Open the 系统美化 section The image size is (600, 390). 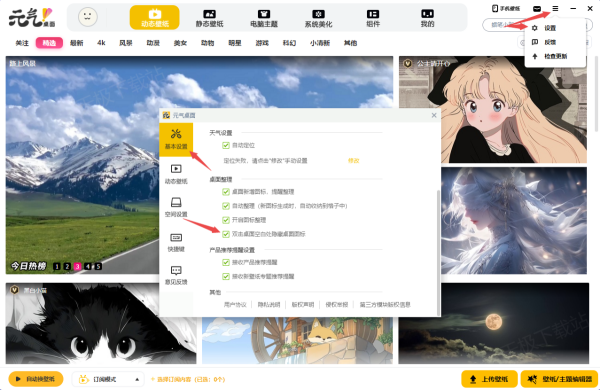318,18
